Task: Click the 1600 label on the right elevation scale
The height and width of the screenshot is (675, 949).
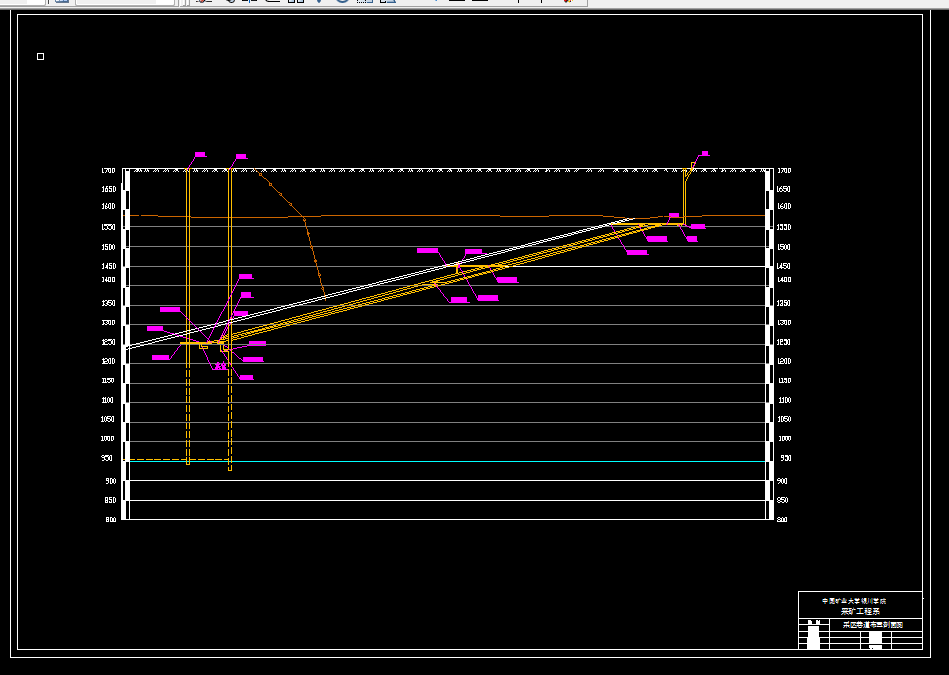Action: tap(784, 206)
